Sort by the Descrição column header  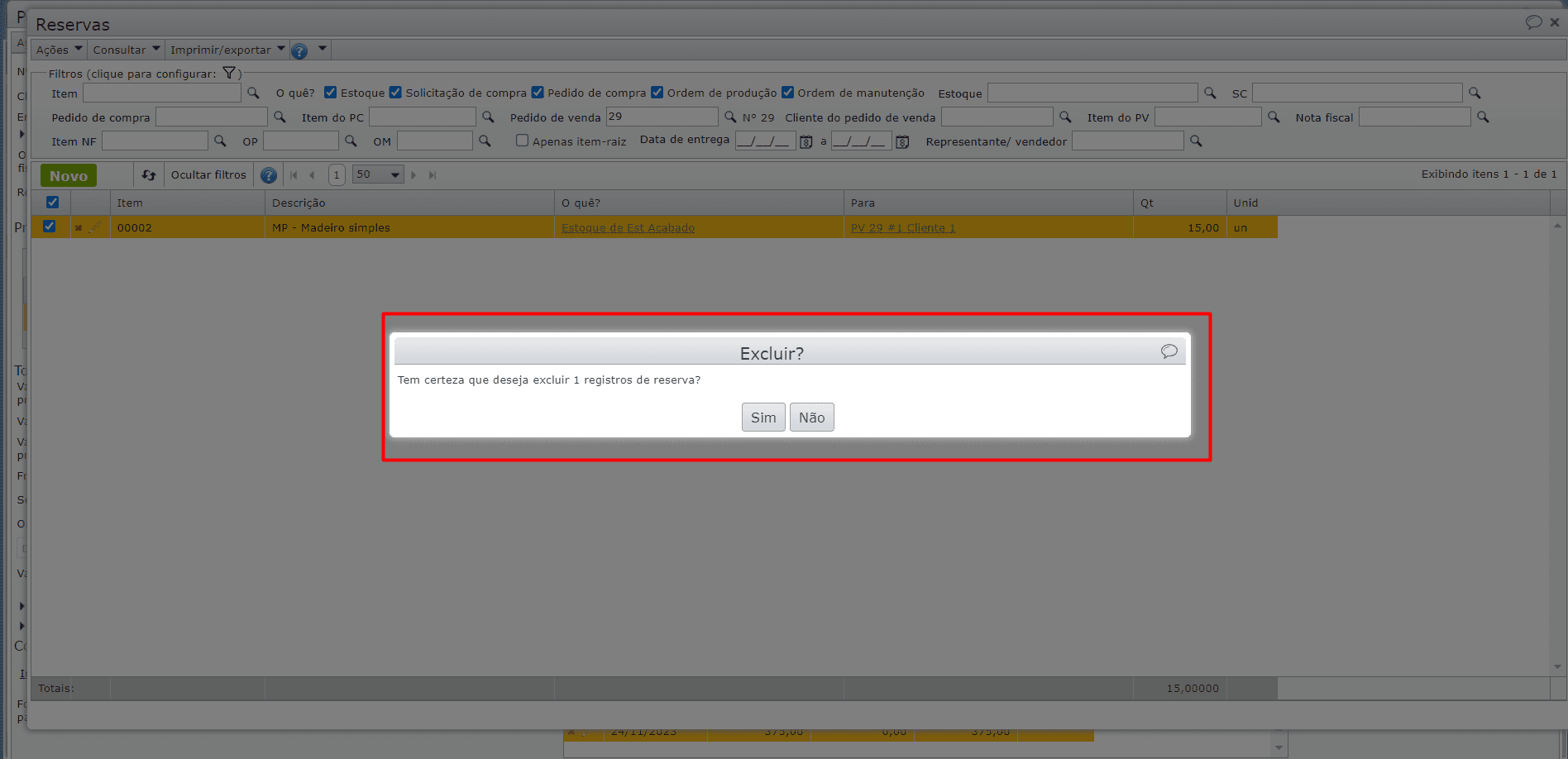tap(409, 203)
